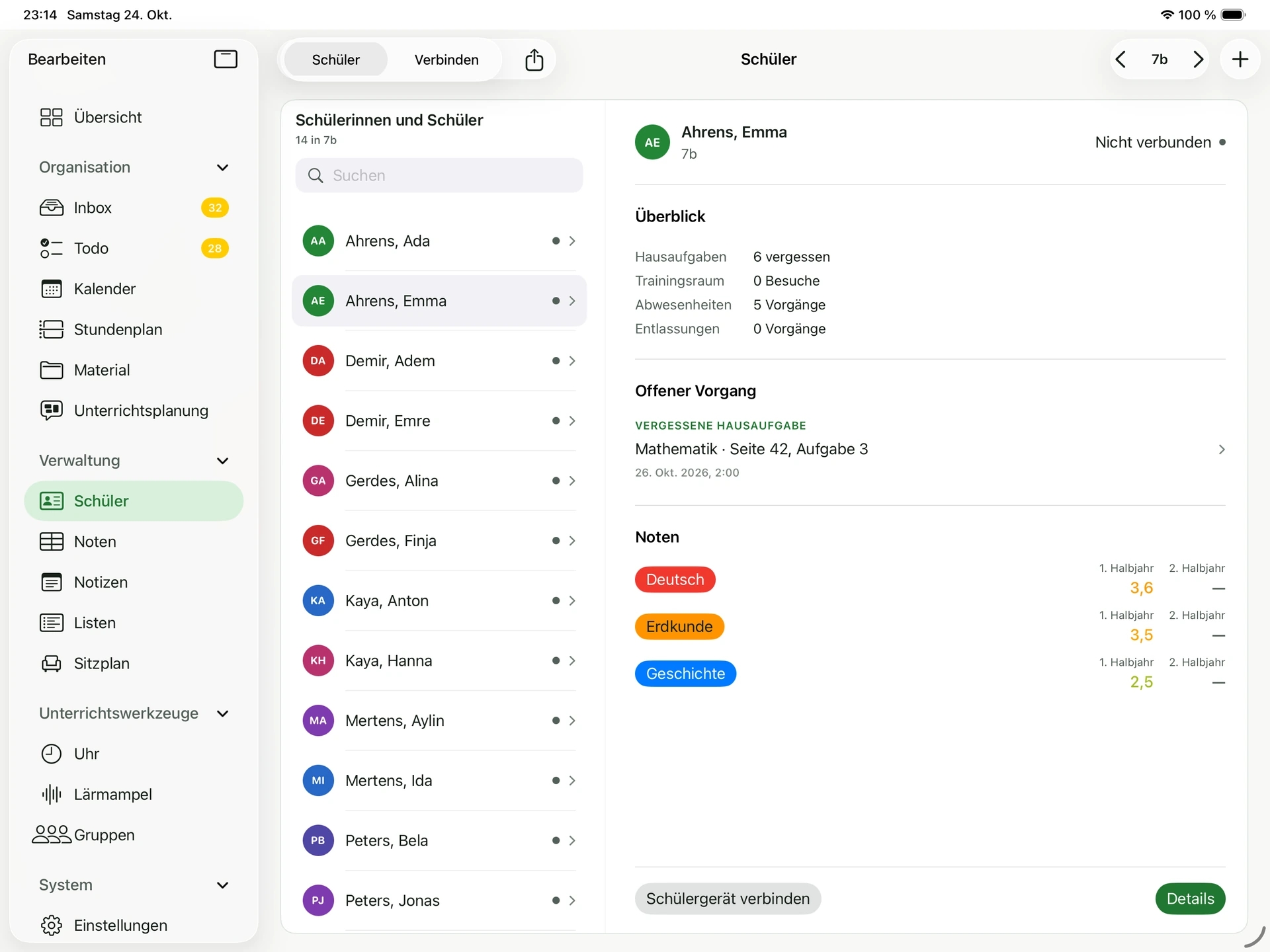Viewport: 1270px width, 952px height.
Task: Open Listen icon
Action: point(51,623)
